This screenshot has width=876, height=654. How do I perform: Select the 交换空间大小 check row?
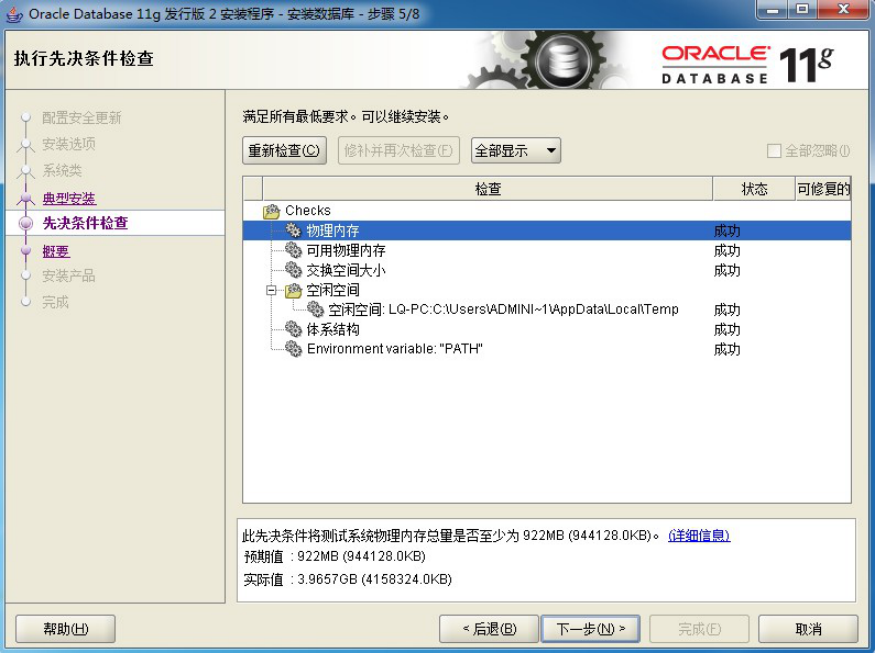pos(547,270)
